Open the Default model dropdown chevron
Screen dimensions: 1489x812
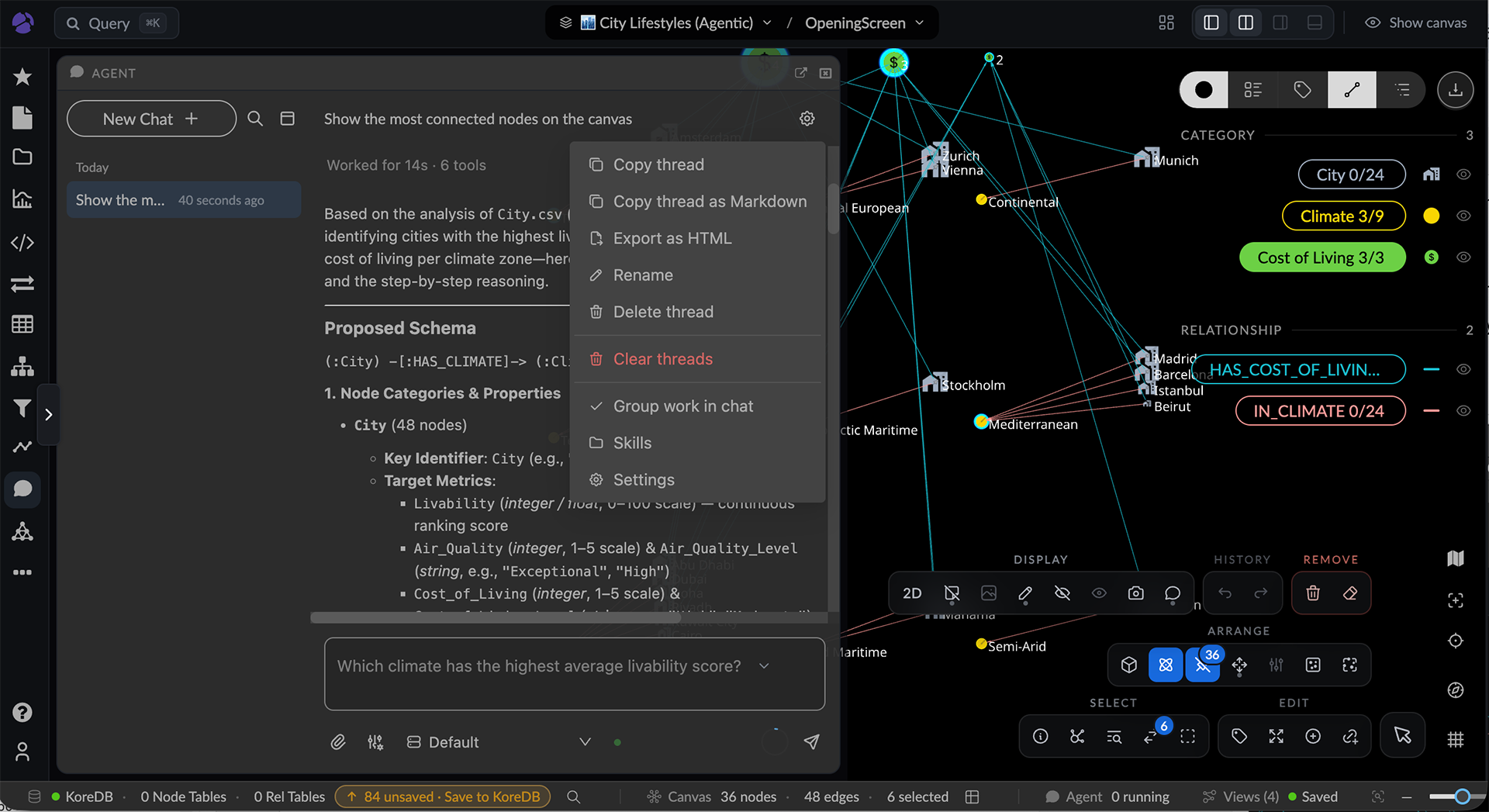585,742
